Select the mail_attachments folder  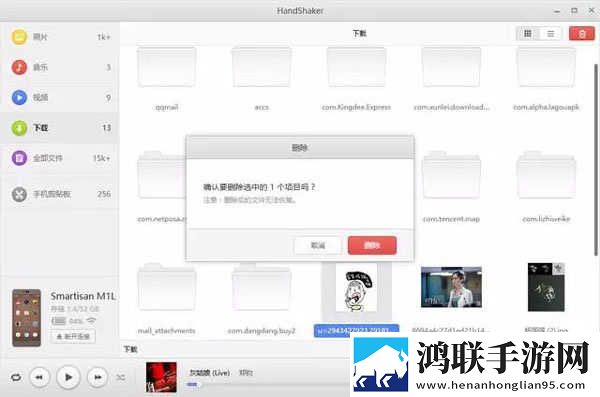pos(166,287)
